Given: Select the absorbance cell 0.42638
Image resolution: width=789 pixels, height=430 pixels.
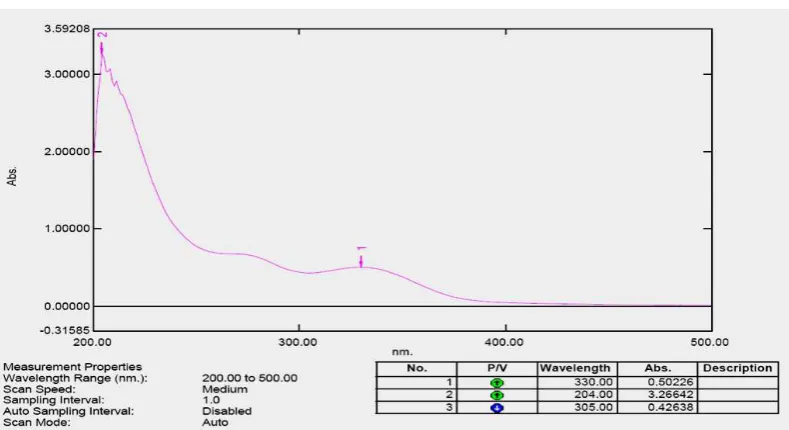Looking at the screenshot, I should coord(657,407).
